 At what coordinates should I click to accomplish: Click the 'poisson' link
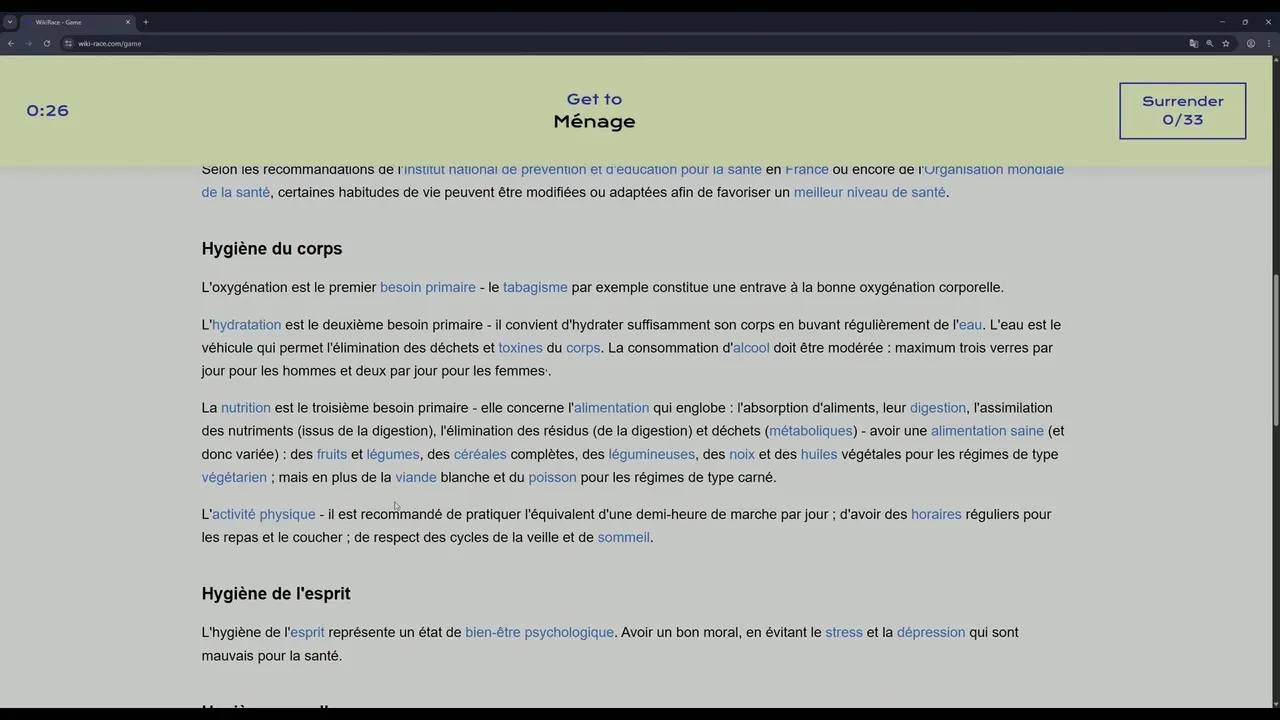tap(552, 477)
